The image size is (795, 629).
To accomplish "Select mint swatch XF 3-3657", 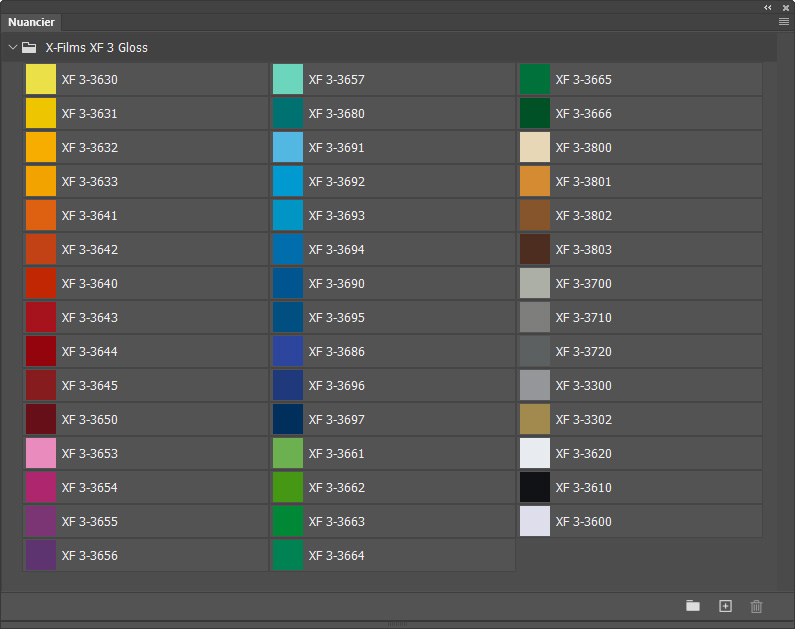I will pyautogui.click(x=288, y=79).
